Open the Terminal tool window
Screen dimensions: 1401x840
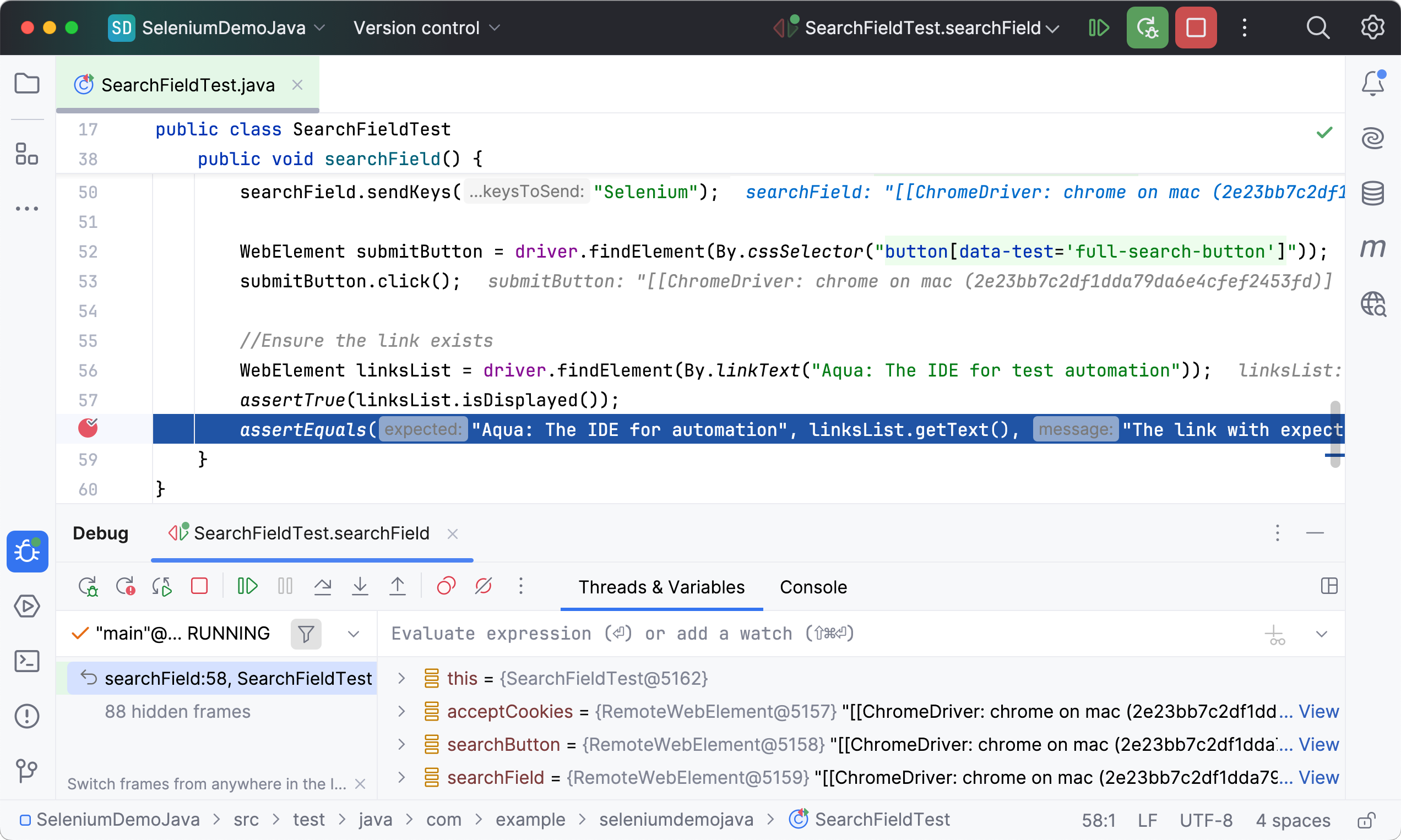[27, 661]
